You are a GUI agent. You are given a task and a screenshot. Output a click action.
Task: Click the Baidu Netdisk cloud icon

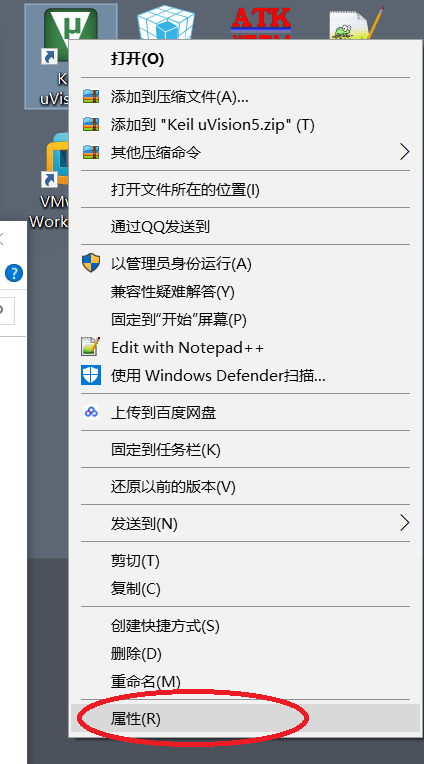(91, 412)
